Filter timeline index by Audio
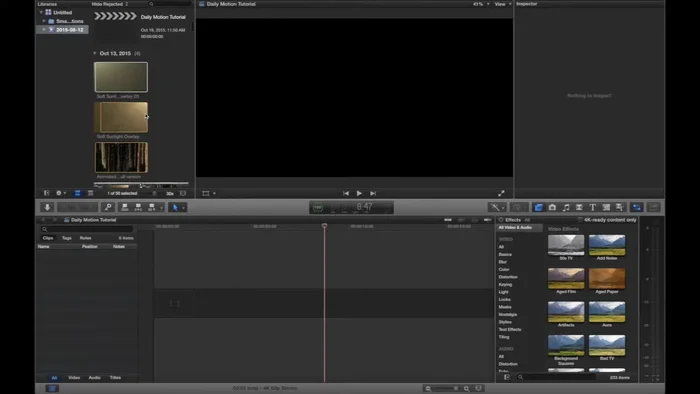This screenshot has height=394, width=700. 94,377
